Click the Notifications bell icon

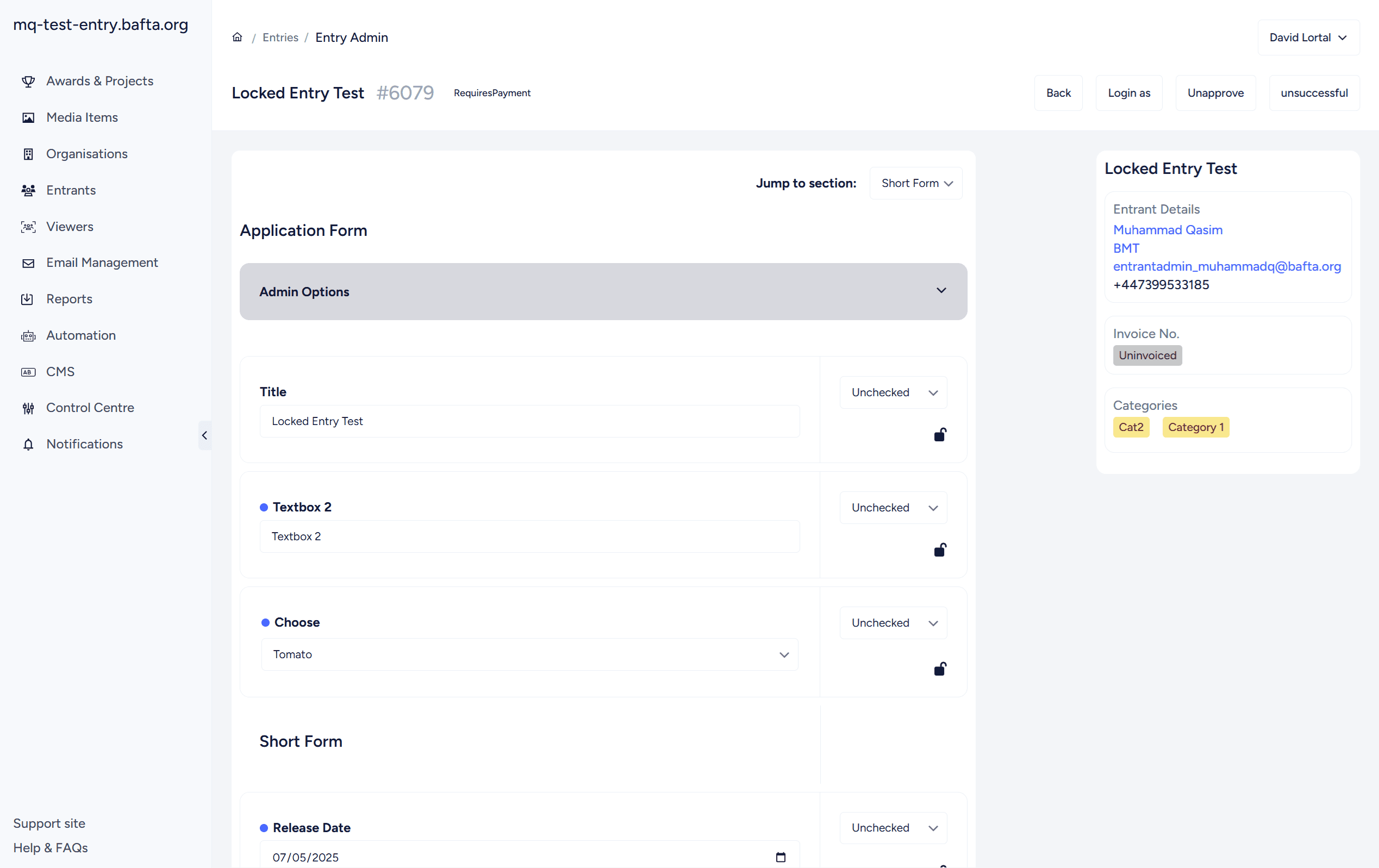[28, 444]
